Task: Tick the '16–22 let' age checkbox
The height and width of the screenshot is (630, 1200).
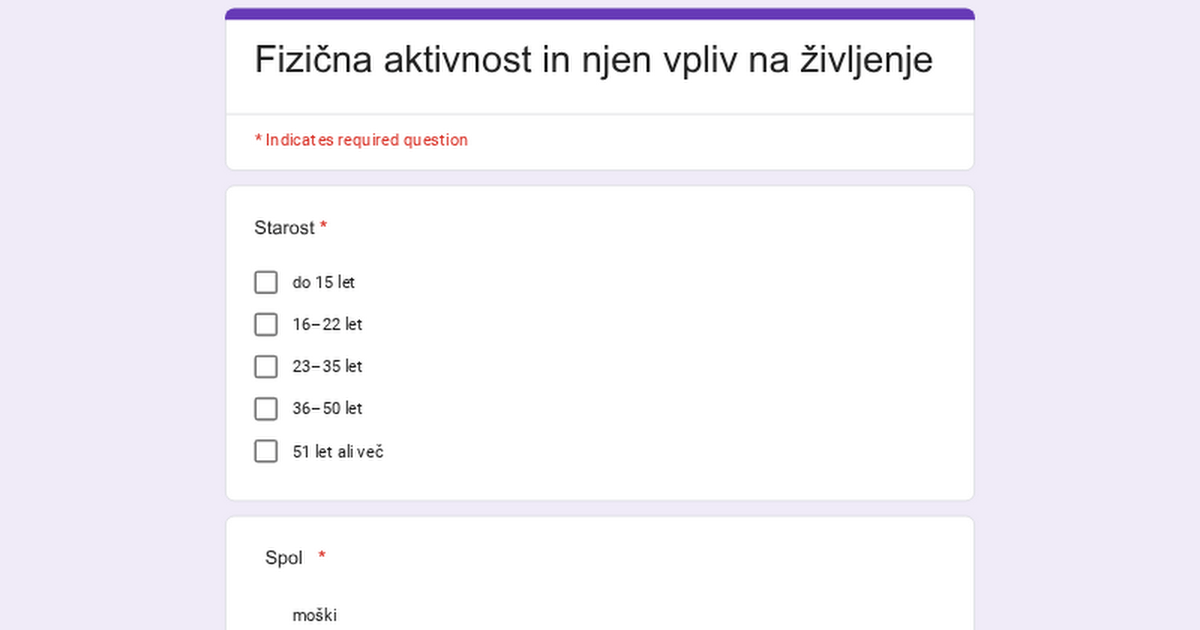Action: 266,324
